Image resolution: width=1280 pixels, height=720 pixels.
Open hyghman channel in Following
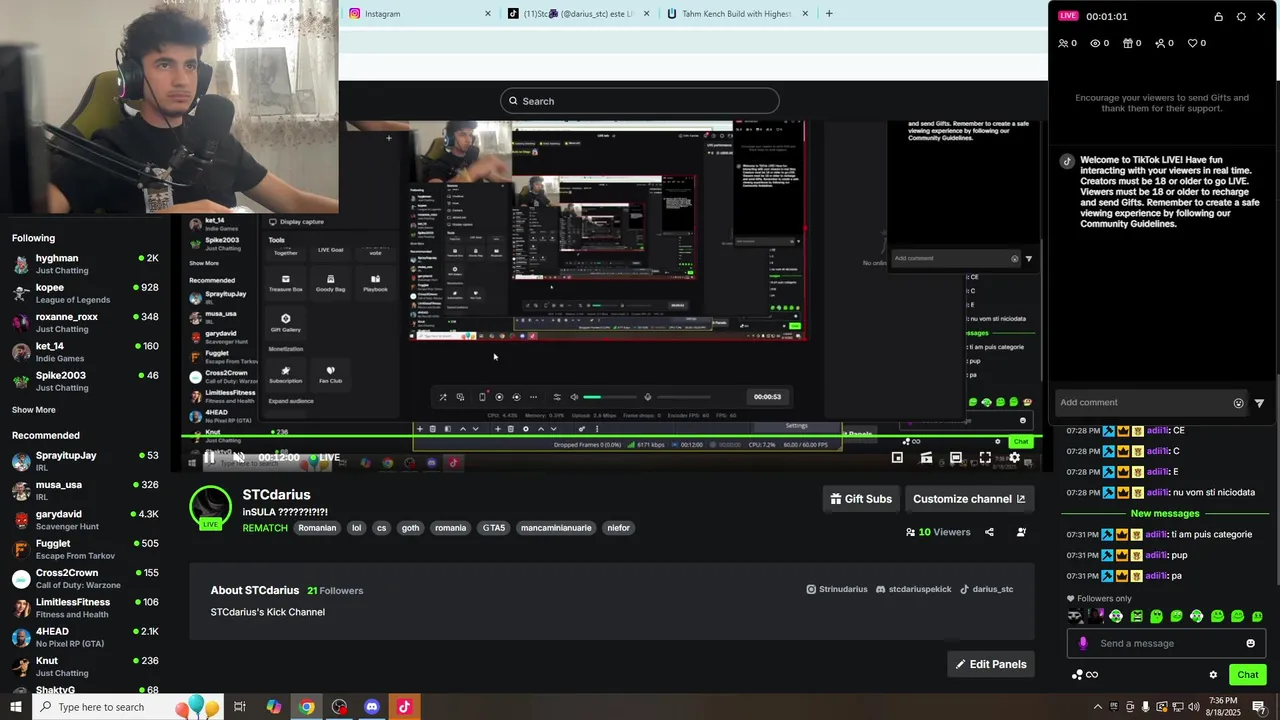(x=85, y=264)
